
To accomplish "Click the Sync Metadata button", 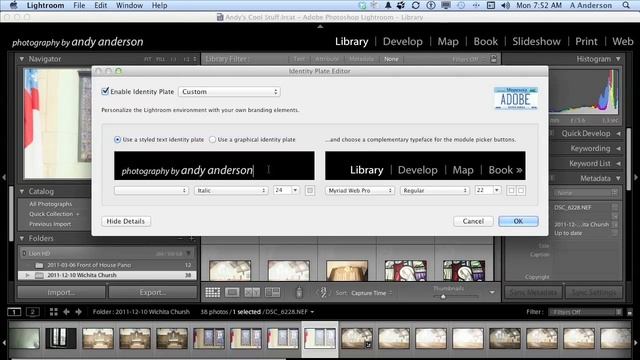I will tap(533, 292).
